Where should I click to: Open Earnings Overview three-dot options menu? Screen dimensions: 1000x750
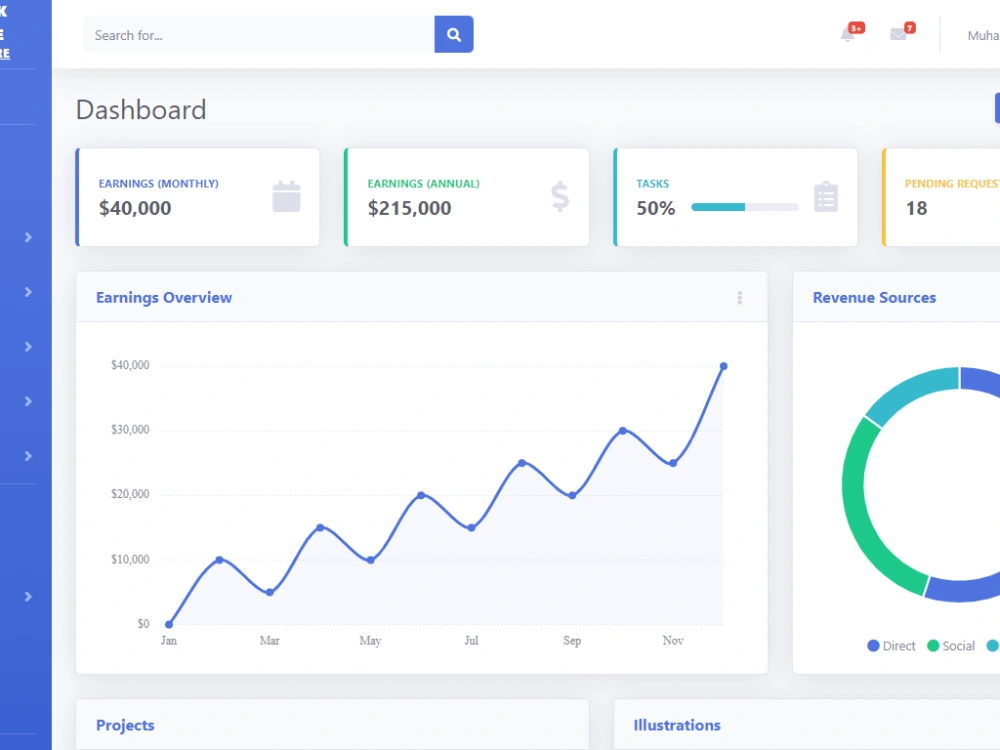740,298
